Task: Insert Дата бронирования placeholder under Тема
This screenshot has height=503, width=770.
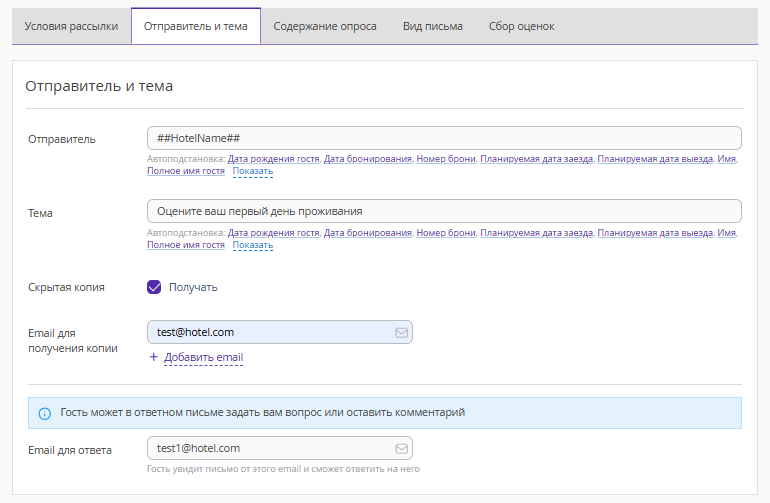Action: click(368, 233)
